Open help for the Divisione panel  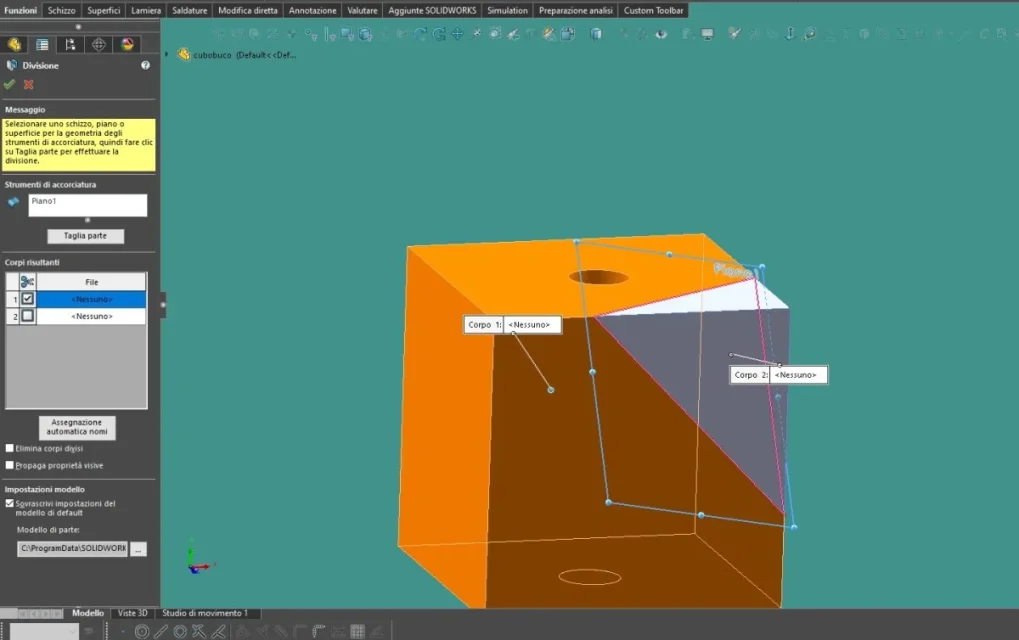146,65
